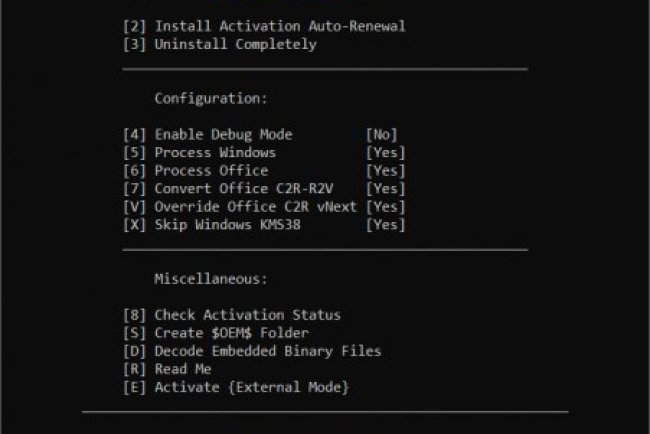The image size is (650, 434).
Task: Toggle the Process Office [Yes] value
Action: point(385,171)
